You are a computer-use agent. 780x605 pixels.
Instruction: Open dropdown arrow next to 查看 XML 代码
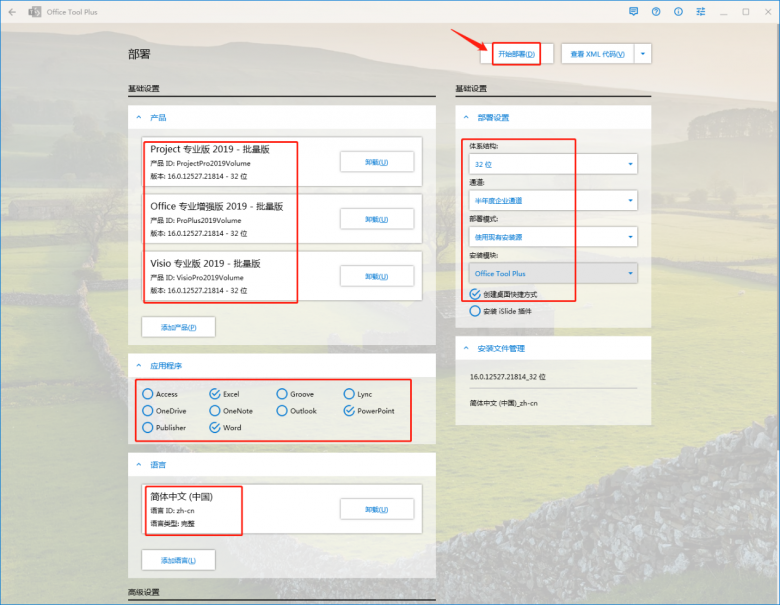pyautogui.click(x=643, y=54)
